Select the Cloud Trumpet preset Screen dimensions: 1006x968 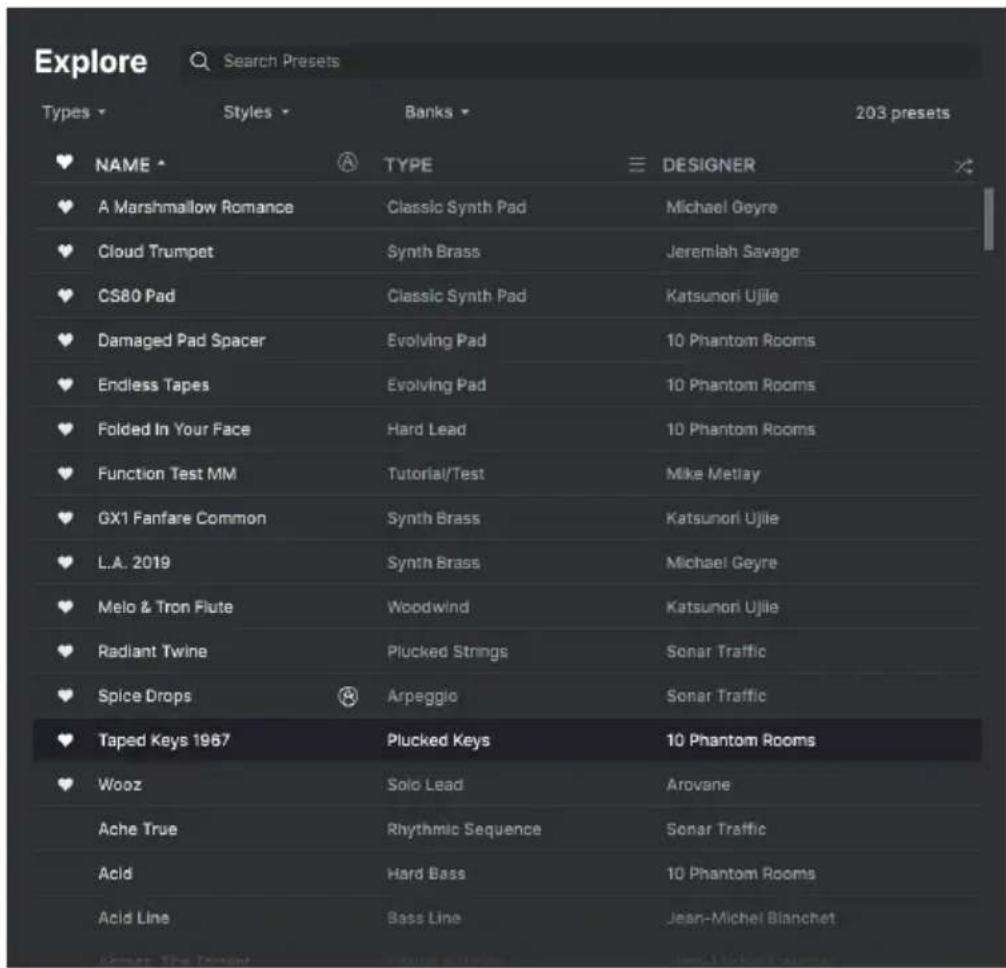[x=155, y=251]
